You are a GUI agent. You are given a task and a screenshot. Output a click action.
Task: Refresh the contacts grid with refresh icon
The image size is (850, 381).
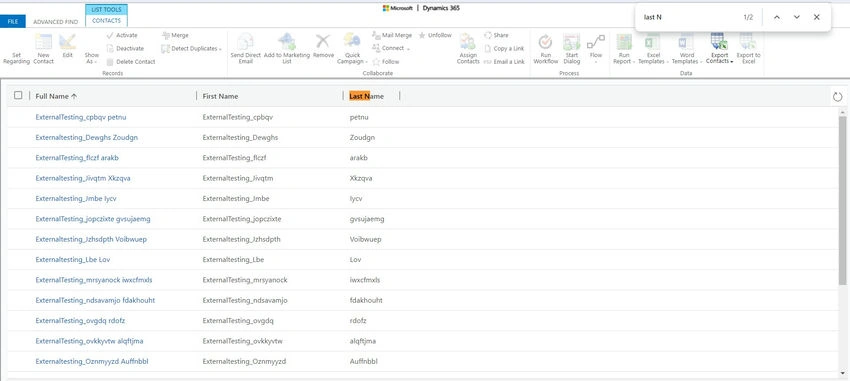coord(838,97)
